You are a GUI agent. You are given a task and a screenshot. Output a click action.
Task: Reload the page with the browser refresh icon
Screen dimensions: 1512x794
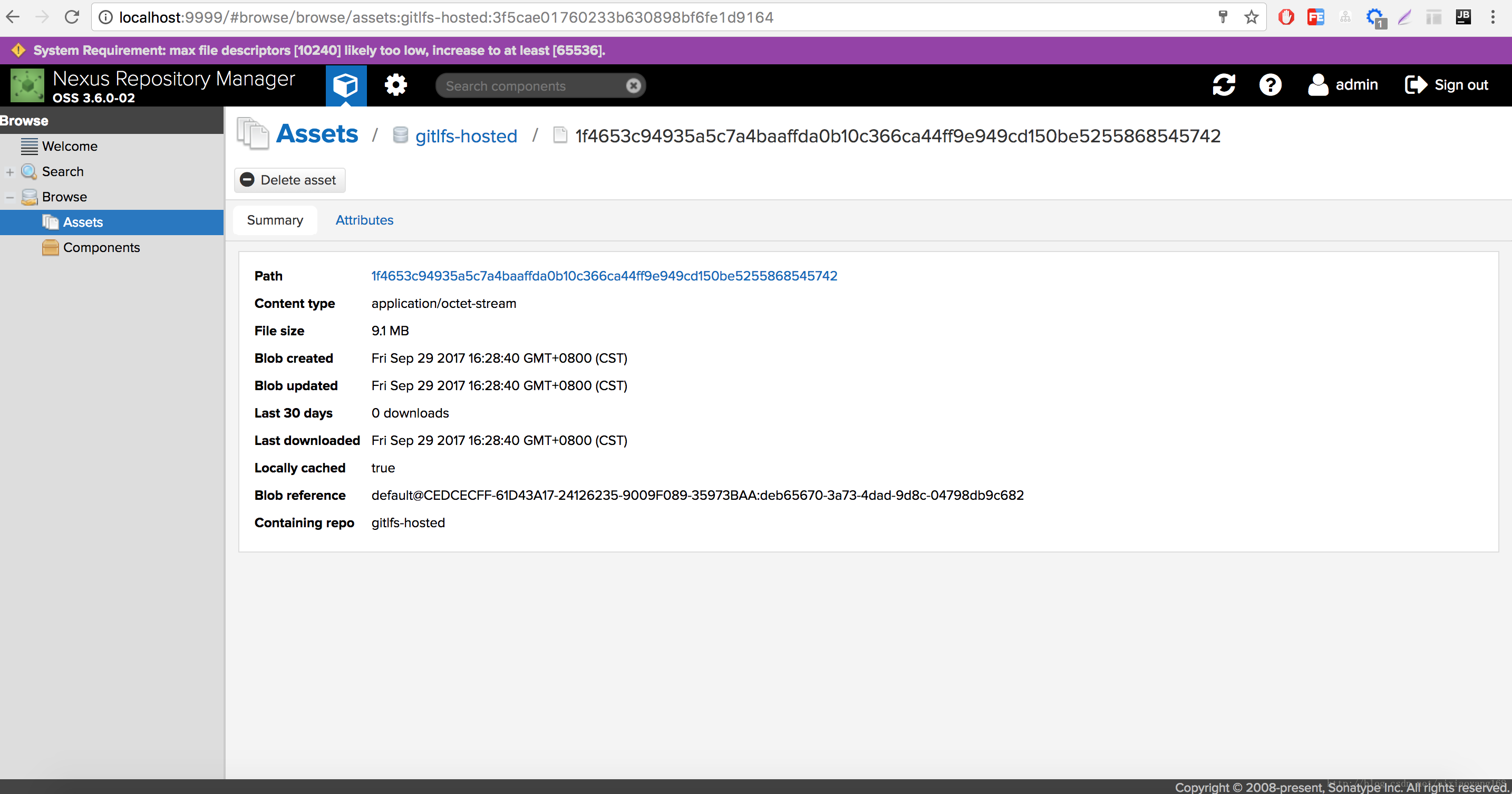[72, 17]
